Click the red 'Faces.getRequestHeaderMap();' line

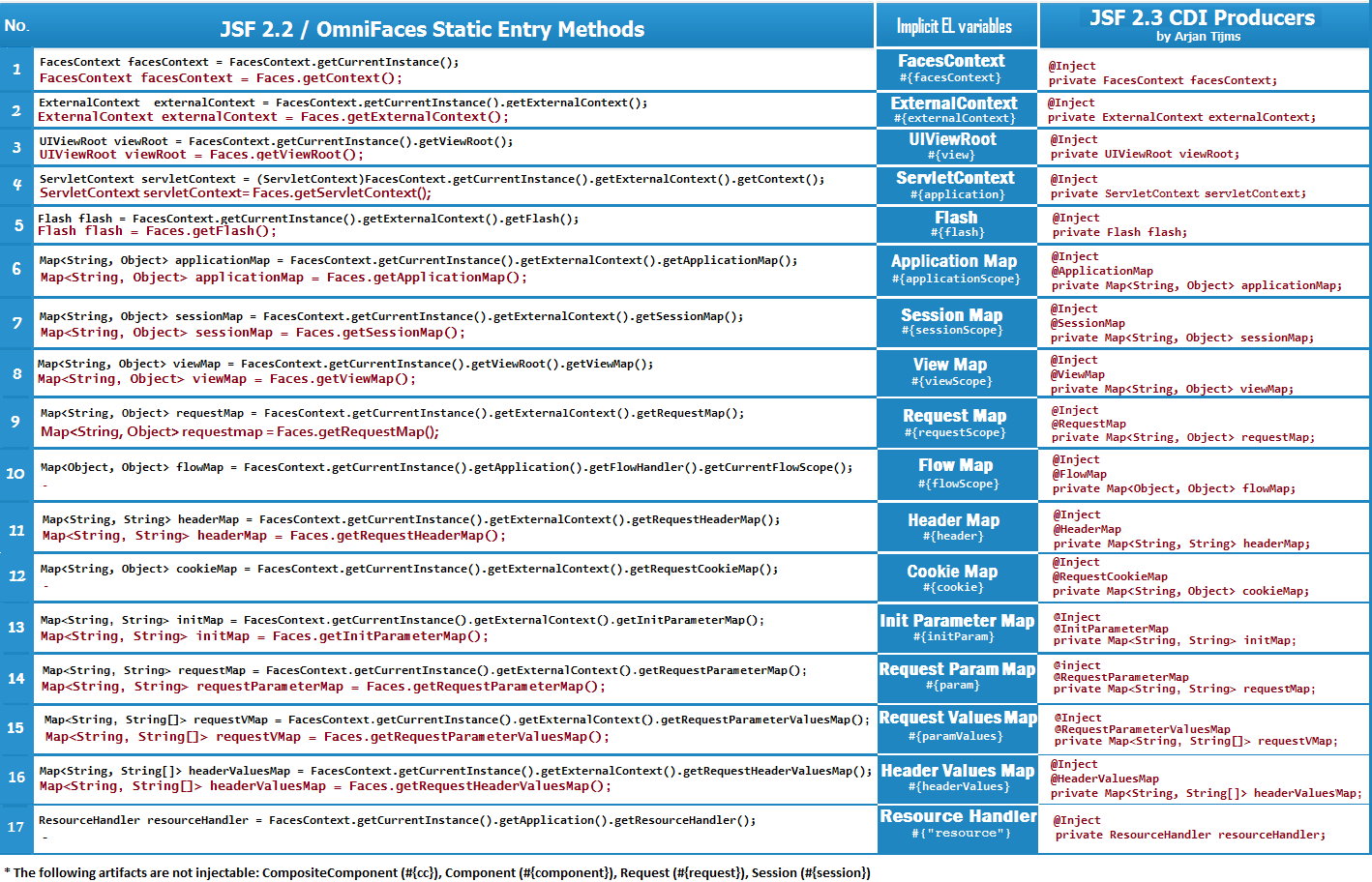[x=274, y=536]
